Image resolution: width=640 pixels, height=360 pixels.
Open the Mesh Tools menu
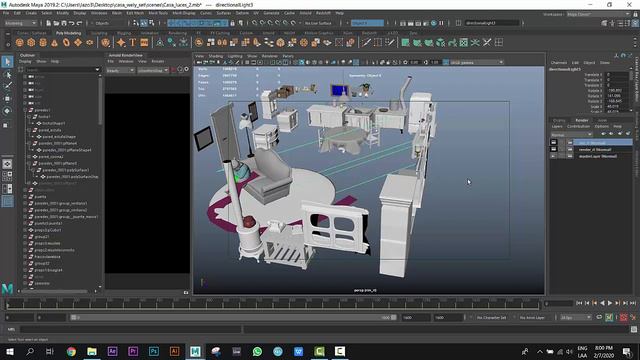pos(158,13)
